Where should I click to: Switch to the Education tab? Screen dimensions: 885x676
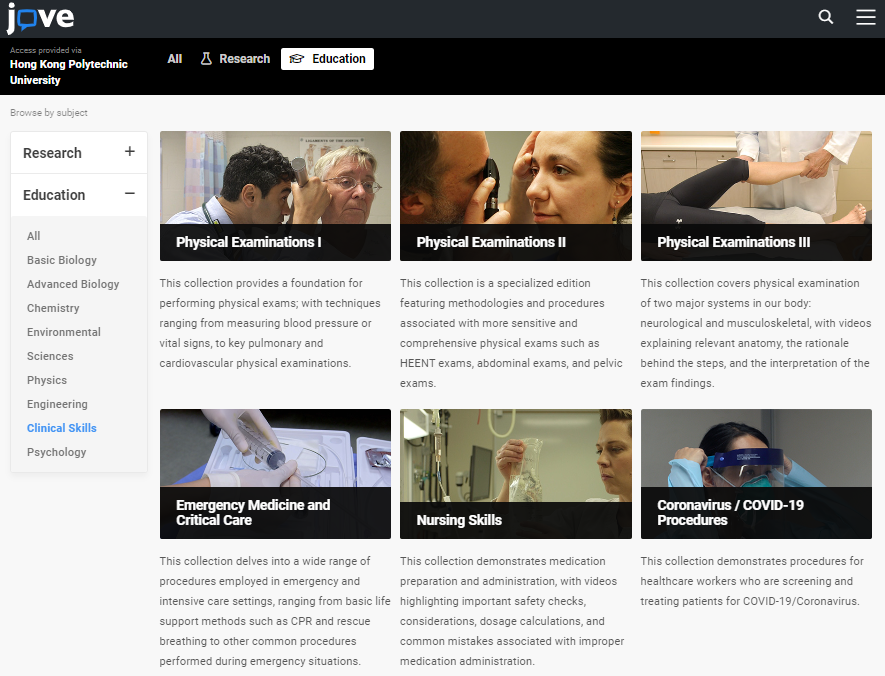click(x=327, y=59)
